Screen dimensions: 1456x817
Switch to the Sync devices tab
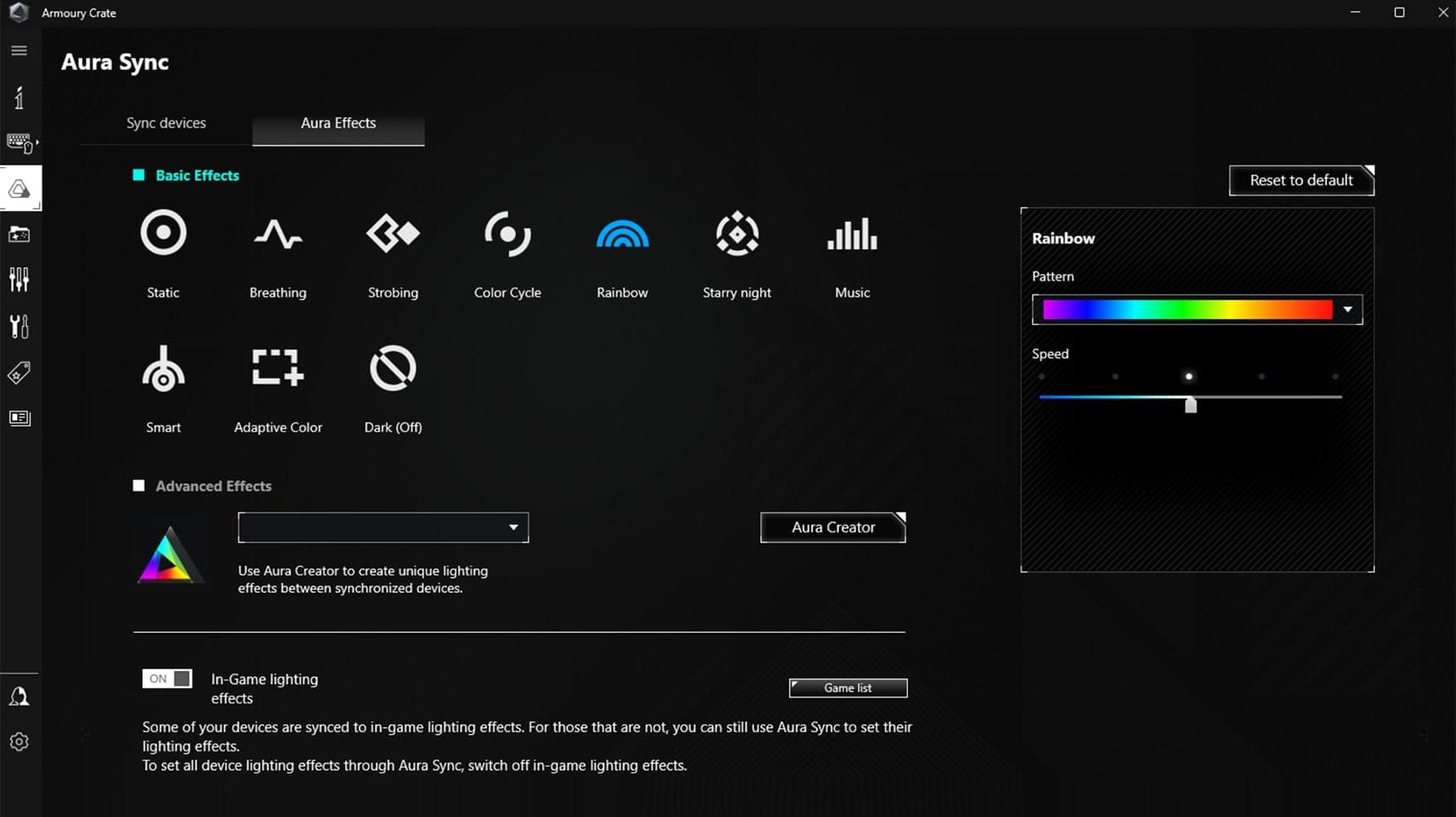coord(166,123)
